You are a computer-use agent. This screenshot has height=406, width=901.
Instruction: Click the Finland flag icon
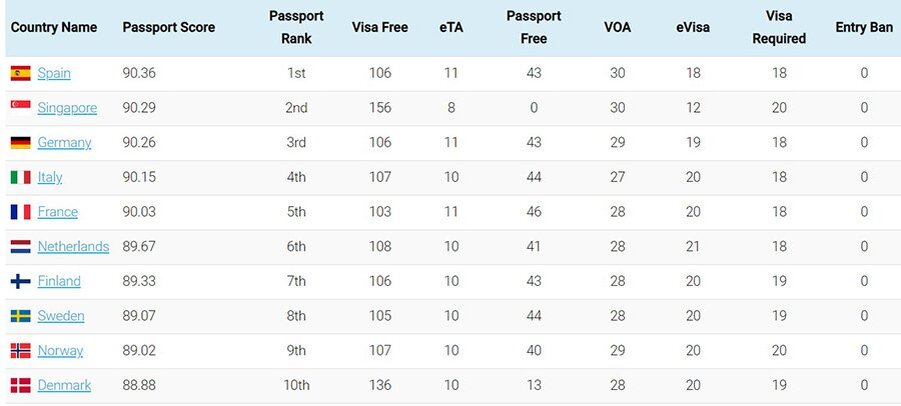(x=21, y=281)
